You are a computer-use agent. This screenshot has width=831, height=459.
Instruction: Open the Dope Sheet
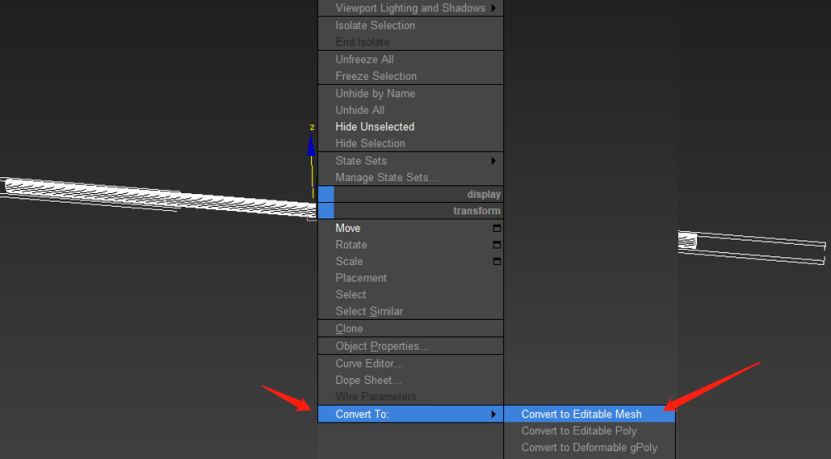pos(410,380)
